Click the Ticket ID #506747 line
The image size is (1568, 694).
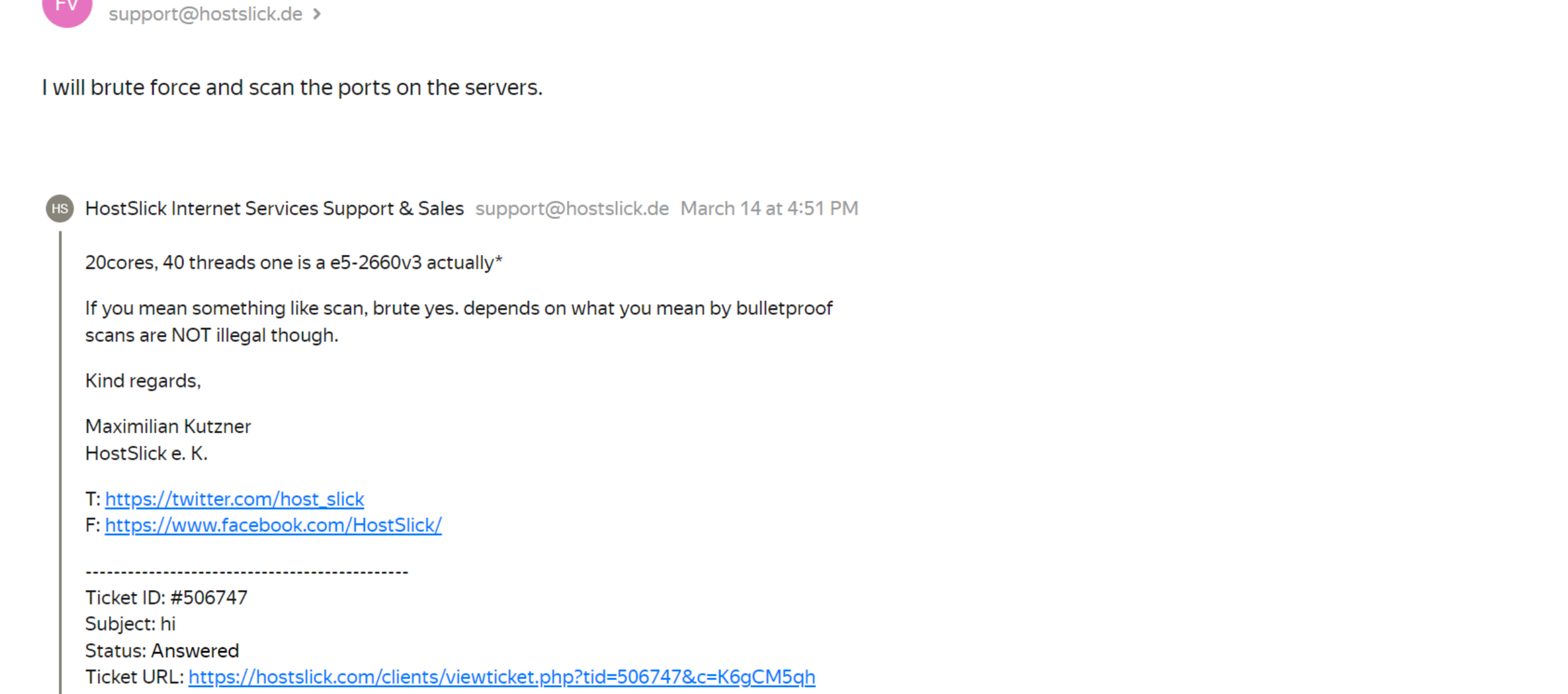tap(166, 597)
